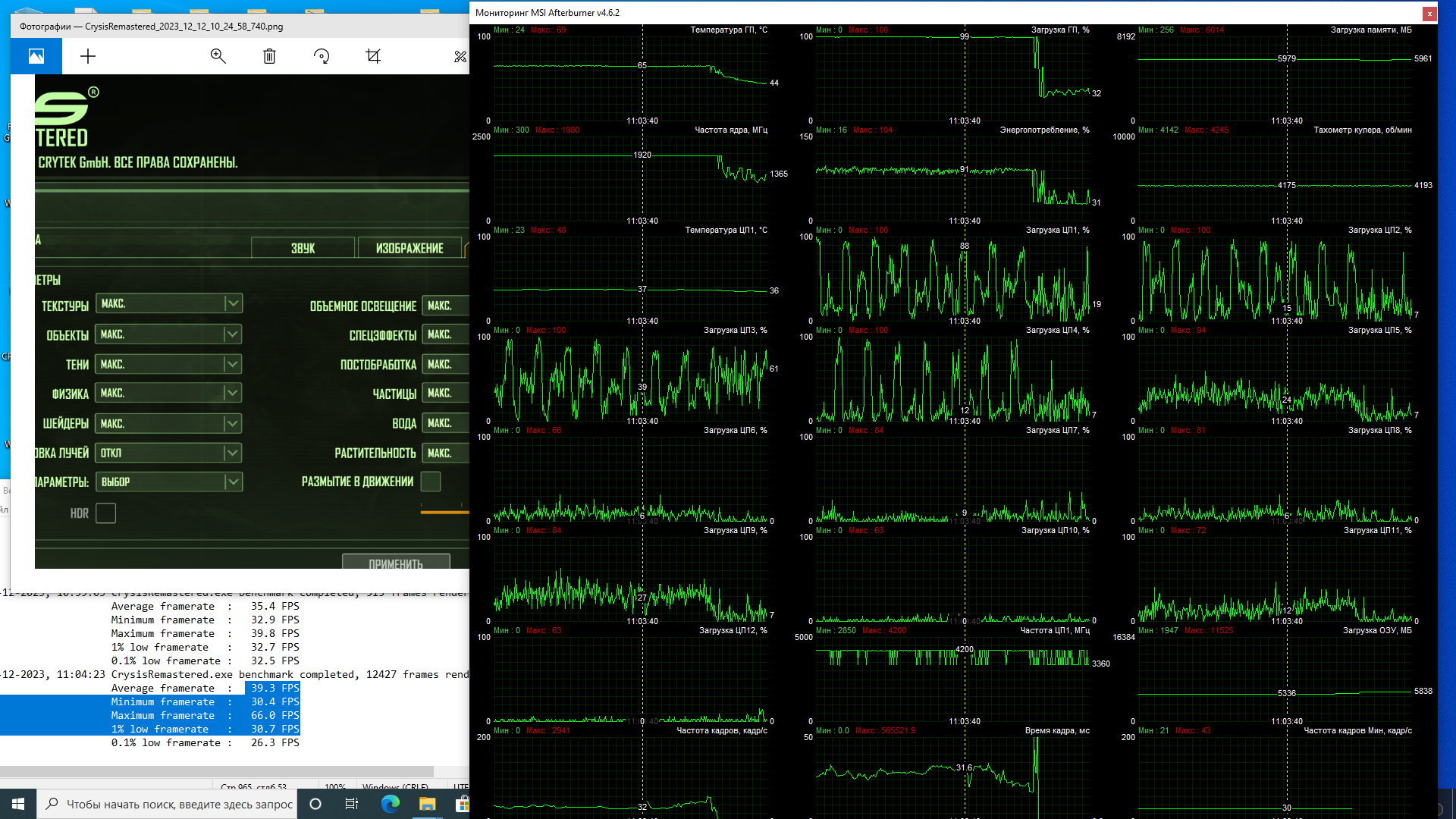Toggle the HDR checkbox
Screen dimensions: 1456x819
point(106,513)
